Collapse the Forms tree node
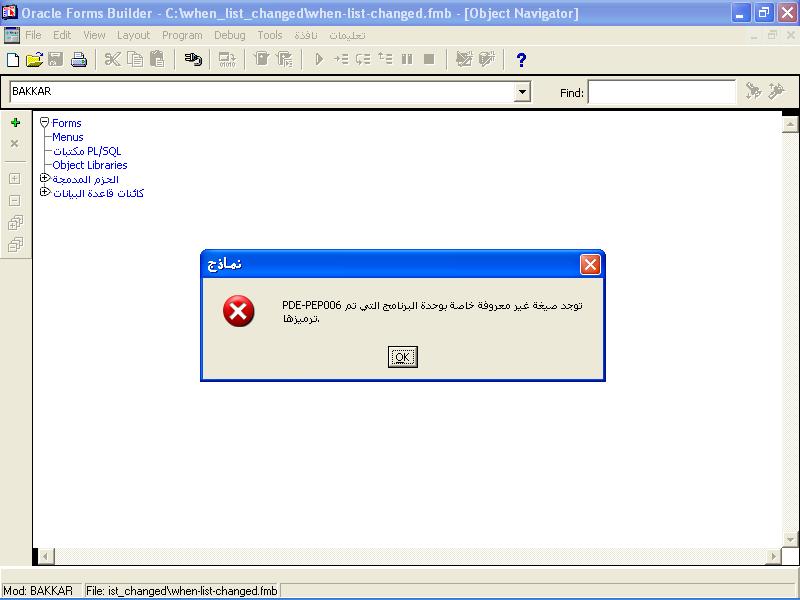 tap(45, 123)
